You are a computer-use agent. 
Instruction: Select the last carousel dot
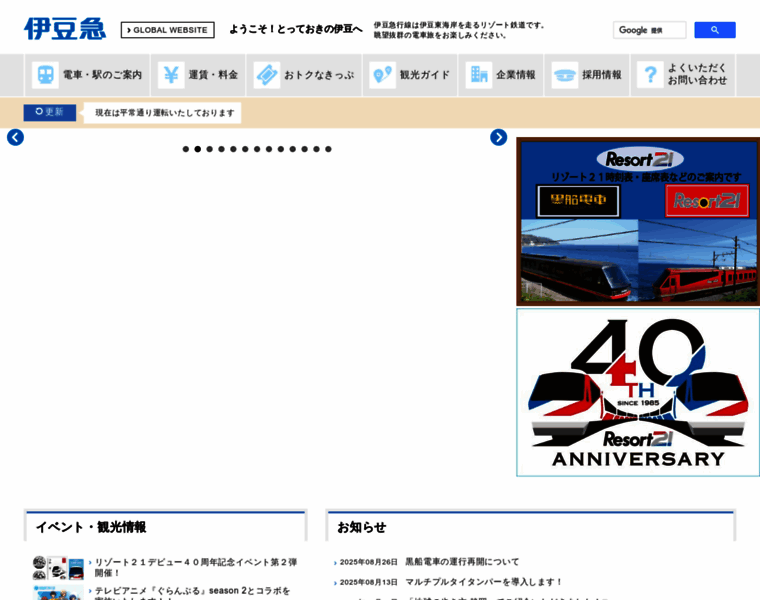[x=328, y=149]
